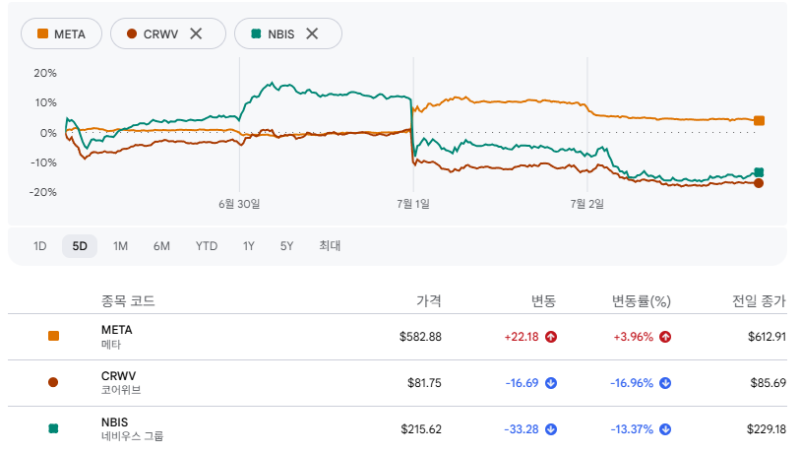Screen dimensions: 800x453
Task: Click teal square icon in NBIS row
Action: click(x=53, y=429)
